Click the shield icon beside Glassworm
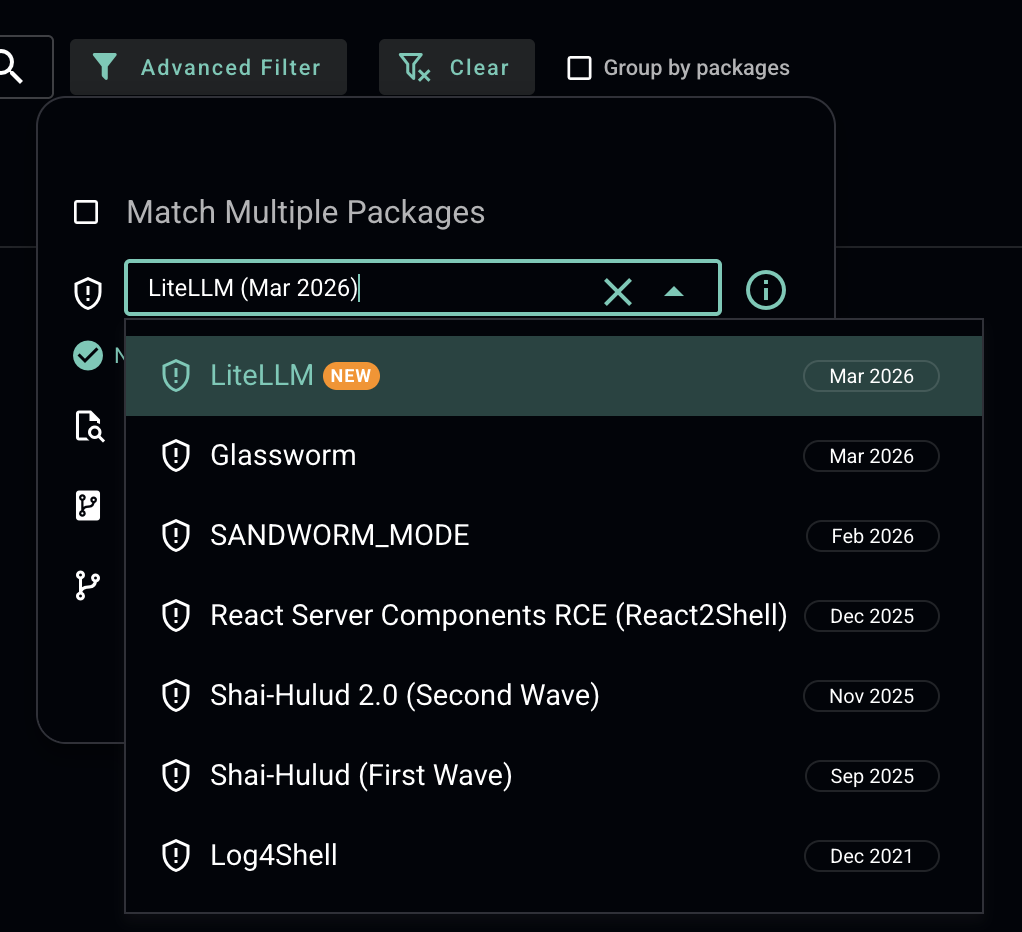Screen dimensions: 1022x932 tap(175, 456)
